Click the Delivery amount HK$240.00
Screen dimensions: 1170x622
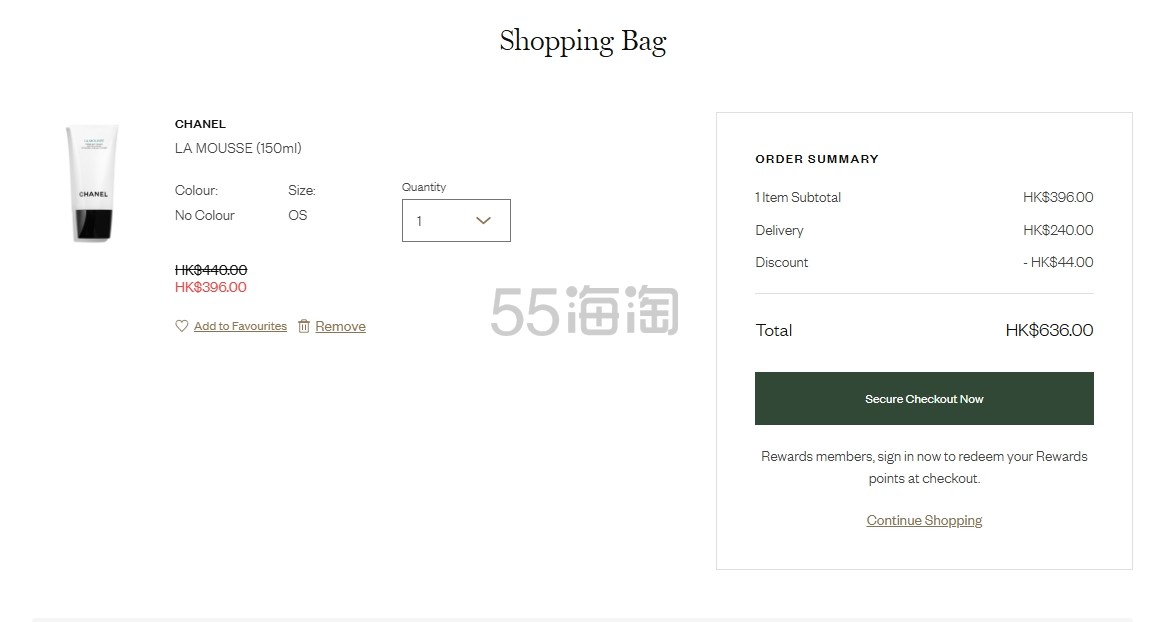(1058, 230)
